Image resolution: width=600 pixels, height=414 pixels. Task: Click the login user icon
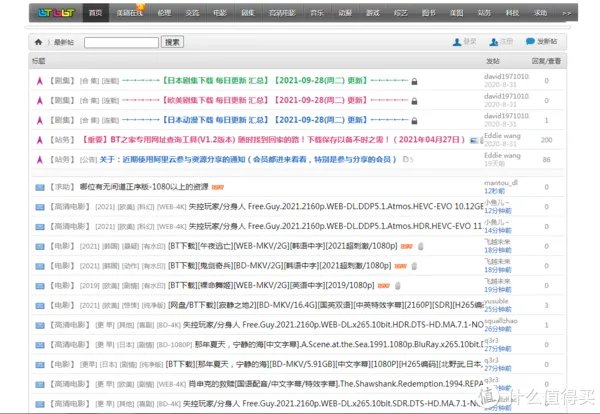[x=457, y=42]
